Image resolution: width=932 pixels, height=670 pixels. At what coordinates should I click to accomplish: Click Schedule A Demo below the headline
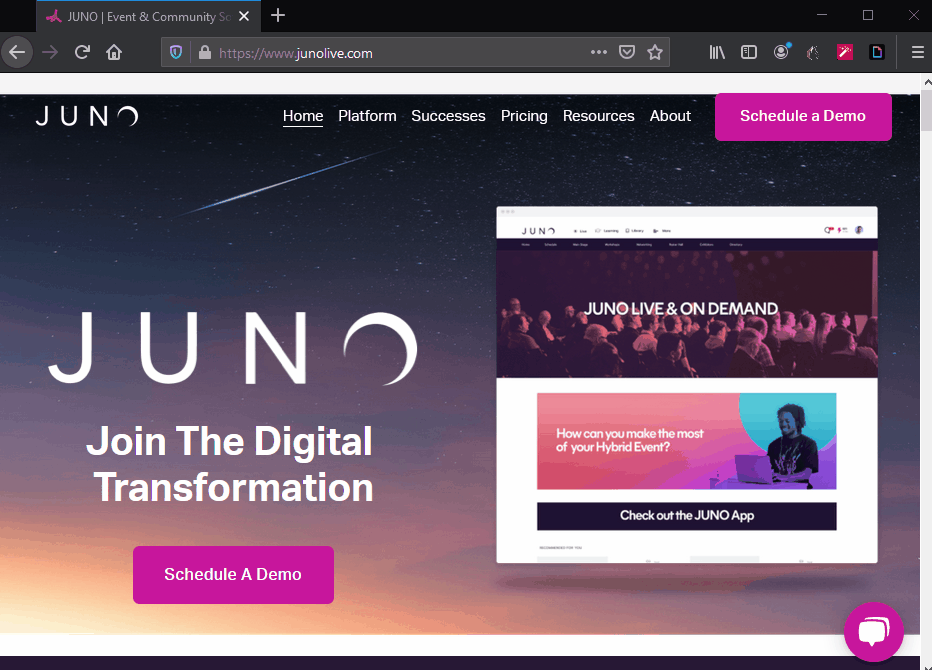[x=233, y=575]
